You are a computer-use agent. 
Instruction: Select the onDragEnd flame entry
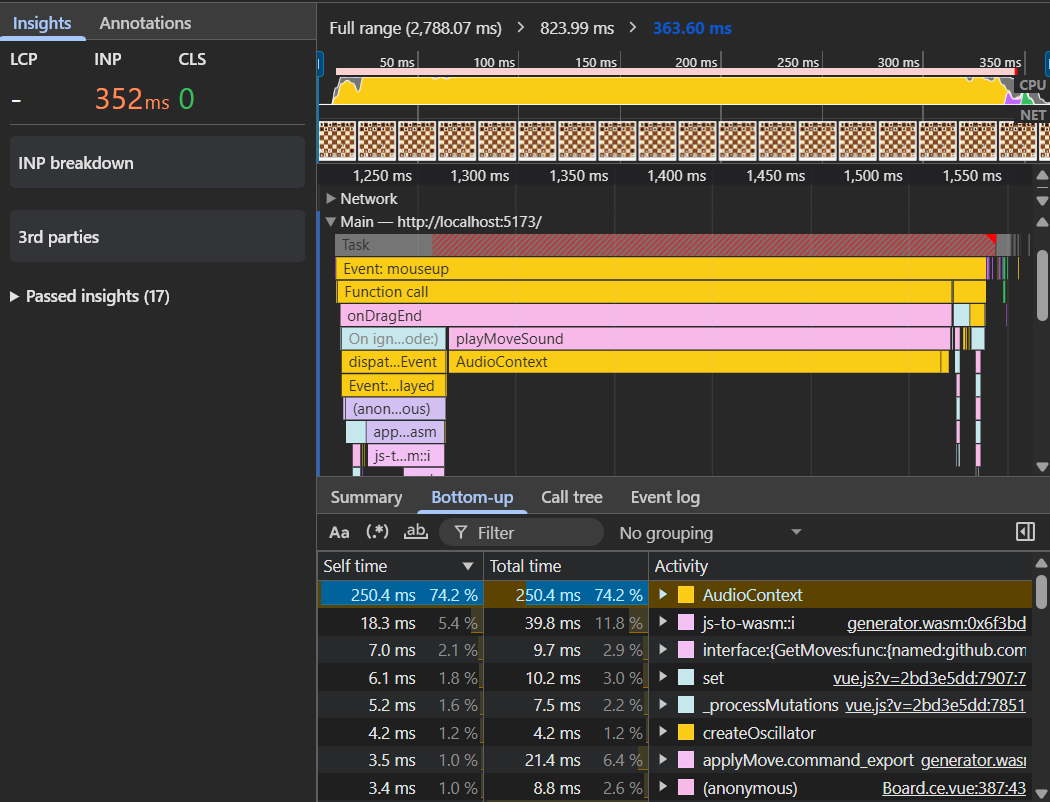[x=646, y=315]
